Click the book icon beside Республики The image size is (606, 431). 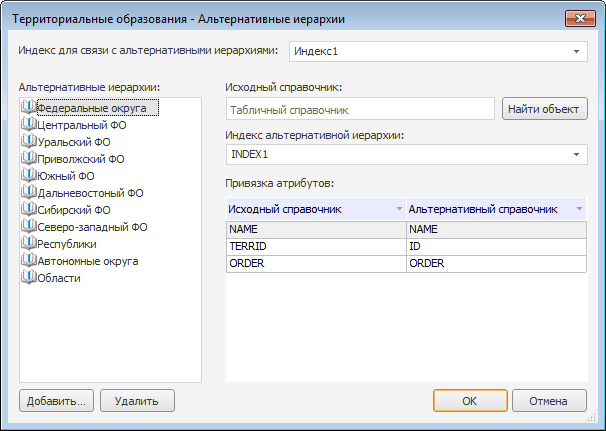[27, 244]
